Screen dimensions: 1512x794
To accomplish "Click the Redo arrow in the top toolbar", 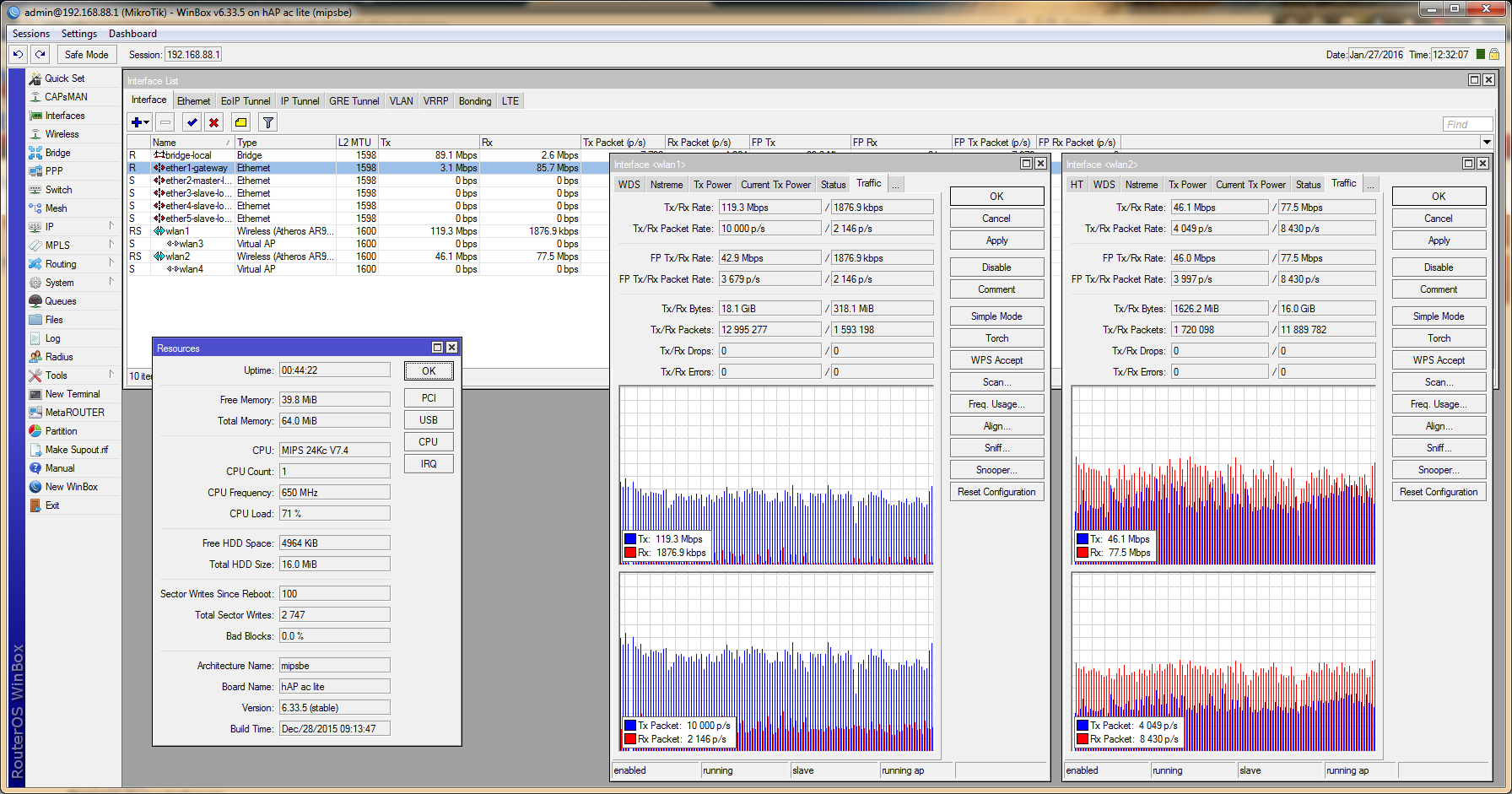I will coord(40,55).
